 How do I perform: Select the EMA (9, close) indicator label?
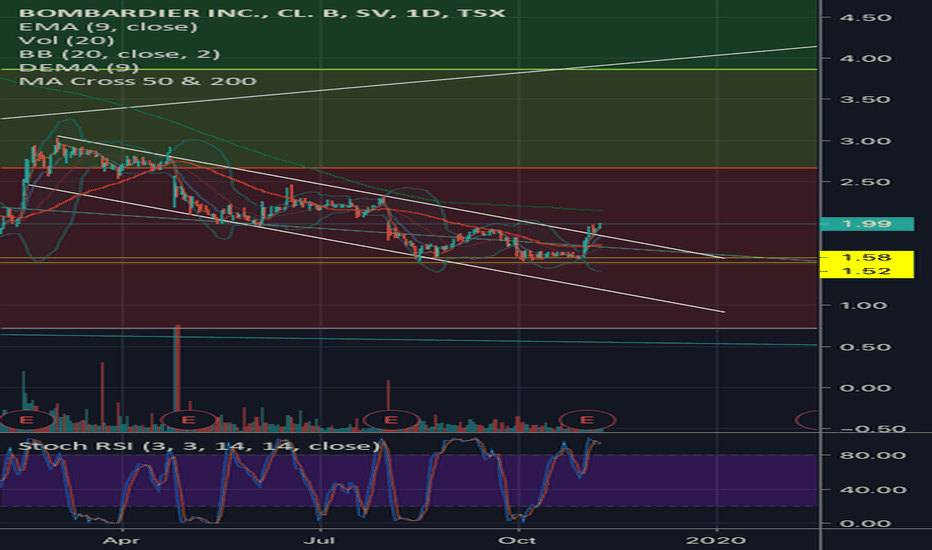(x=108, y=27)
